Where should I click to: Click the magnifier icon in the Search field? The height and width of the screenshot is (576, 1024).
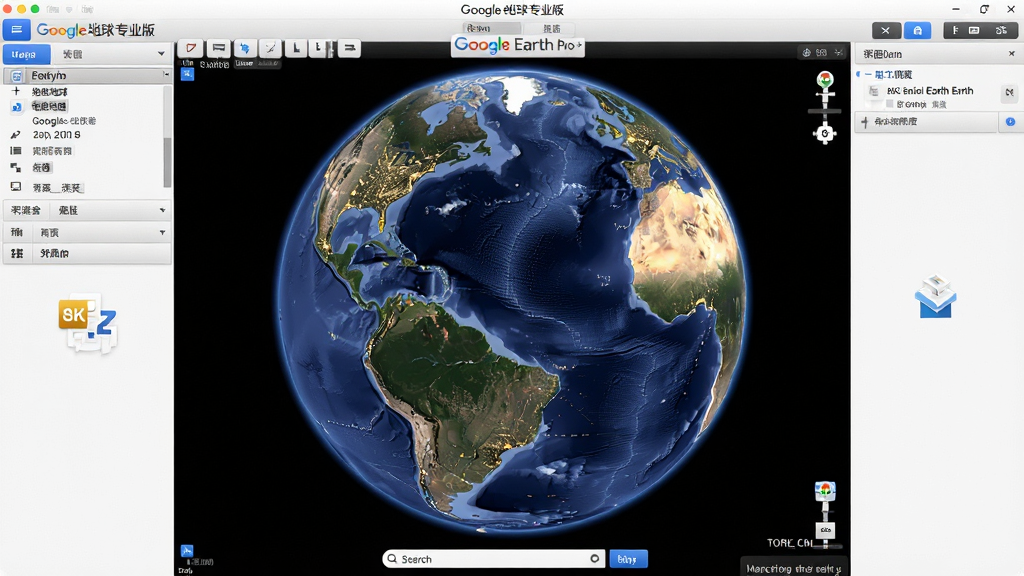point(392,559)
